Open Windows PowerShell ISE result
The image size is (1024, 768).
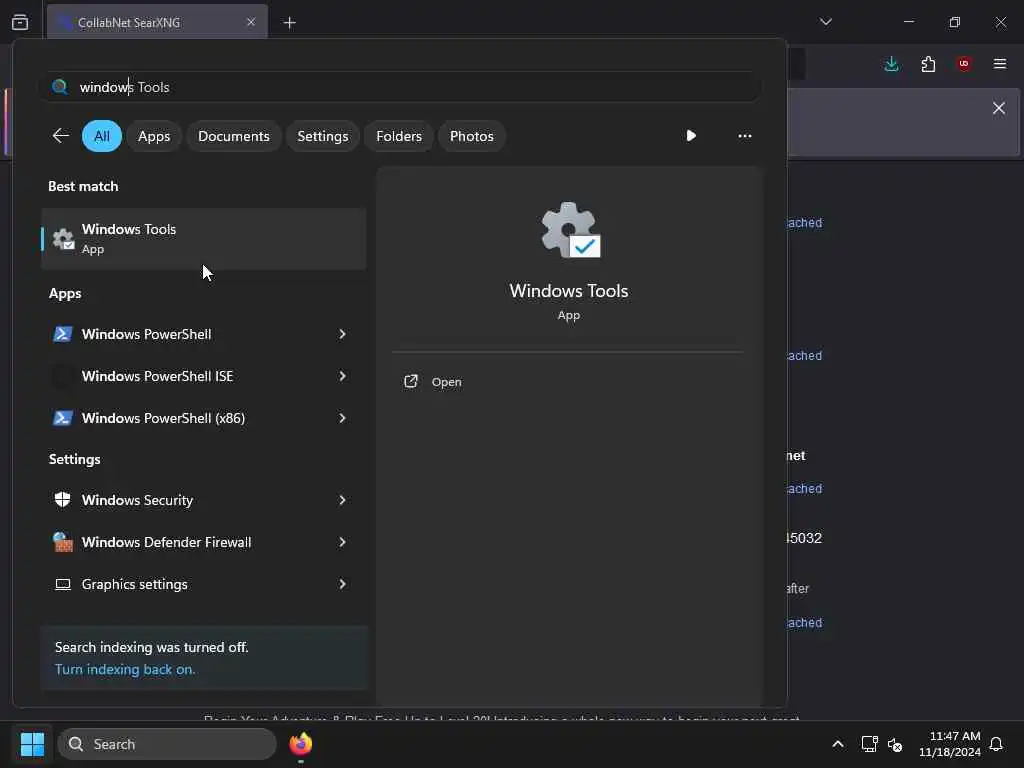click(x=188, y=376)
